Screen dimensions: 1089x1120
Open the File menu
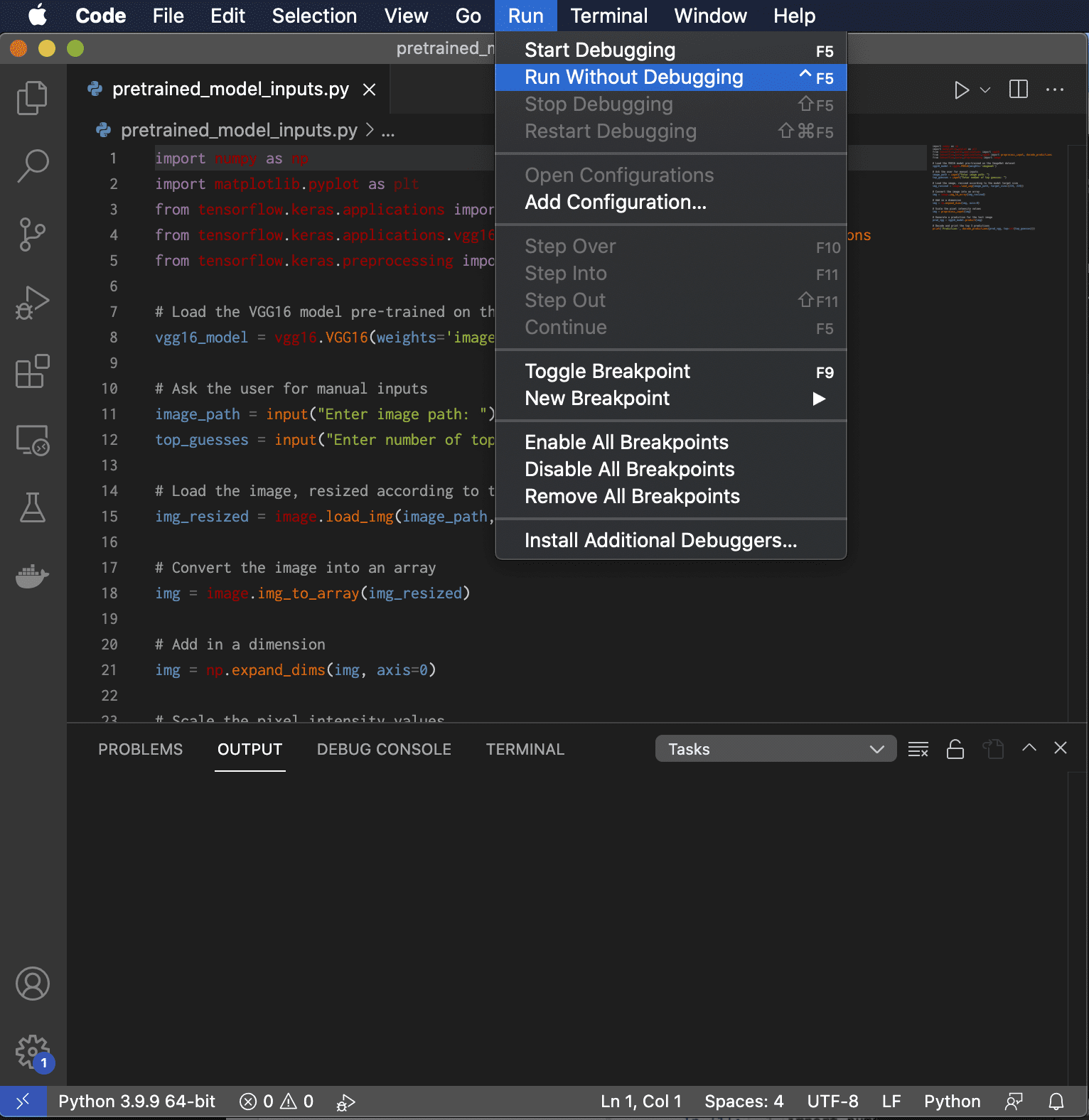tap(168, 16)
